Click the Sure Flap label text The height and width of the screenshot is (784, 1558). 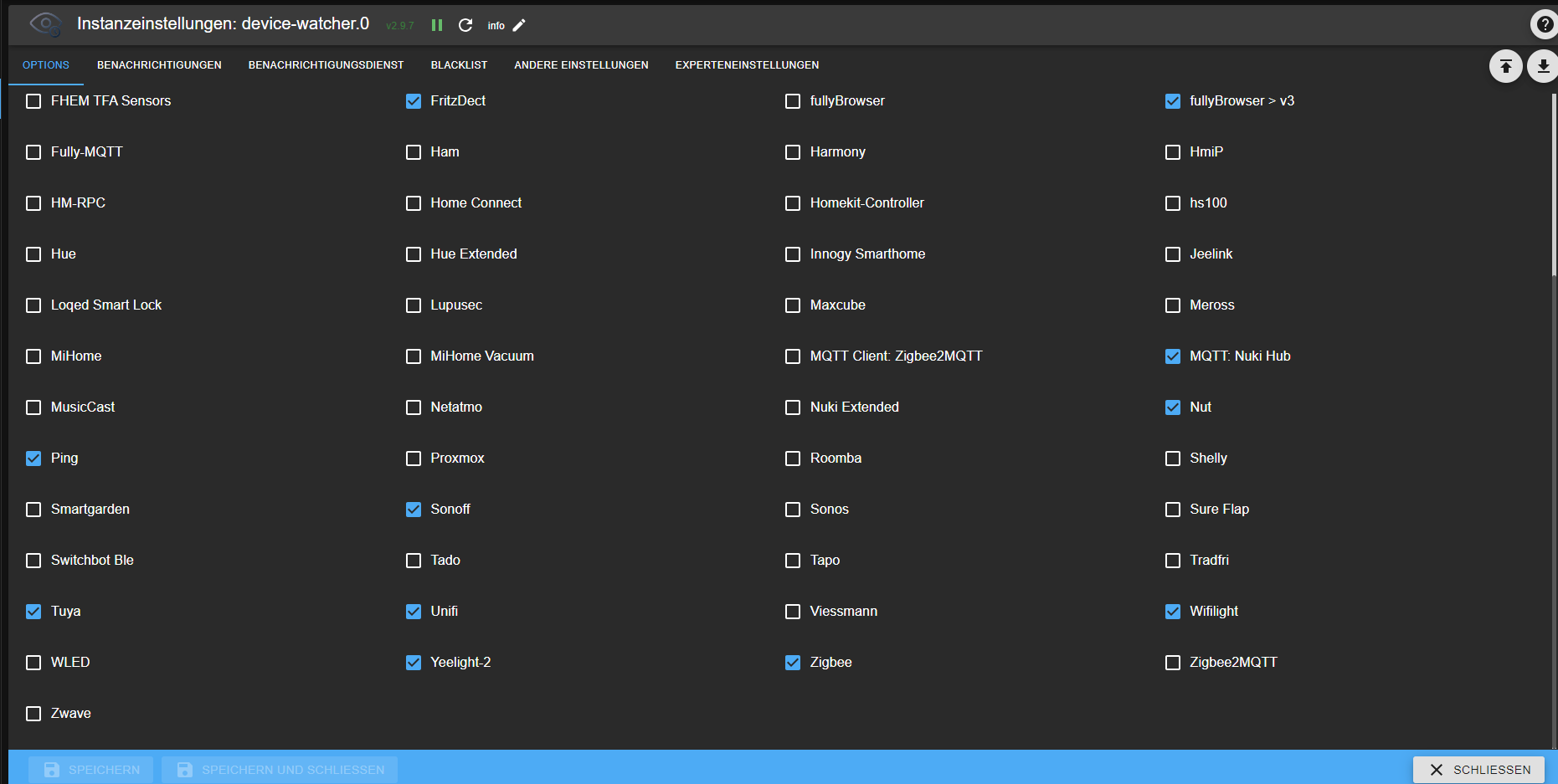[x=1219, y=510]
